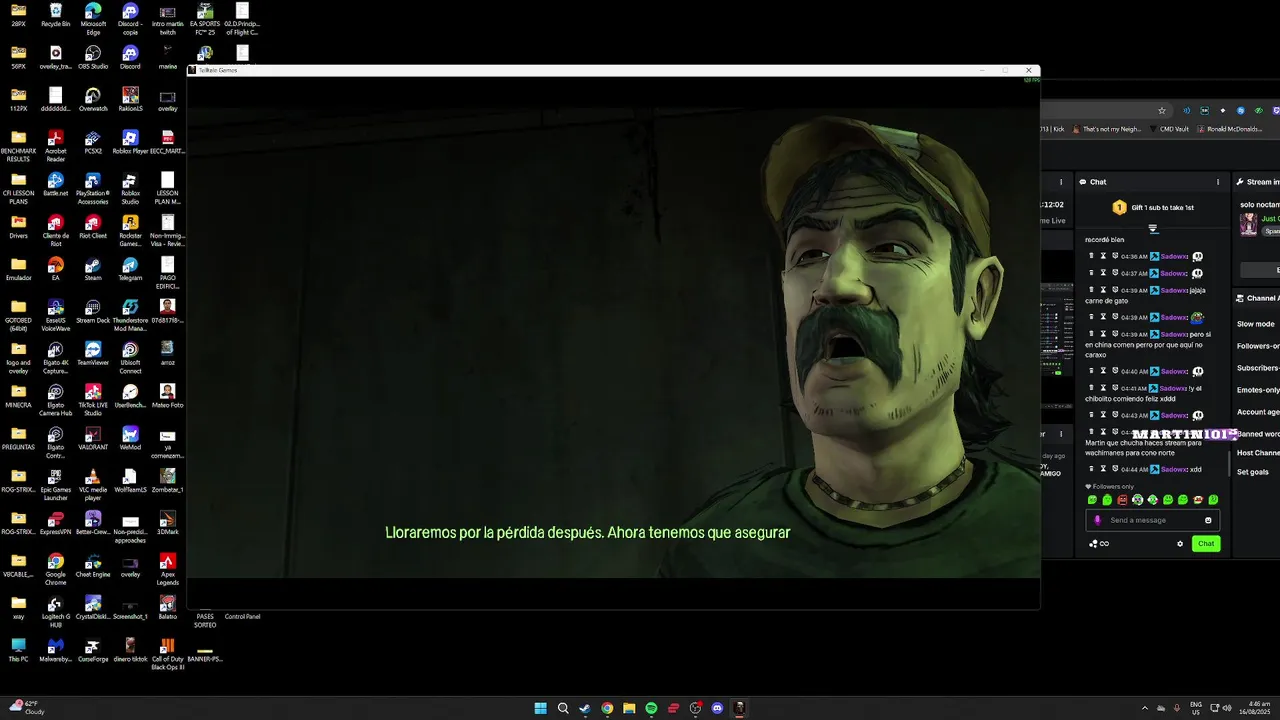1280x720 pixels.
Task: Select the Roblox Player desktop icon
Action: pyautogui.click(x=130, y=142)
